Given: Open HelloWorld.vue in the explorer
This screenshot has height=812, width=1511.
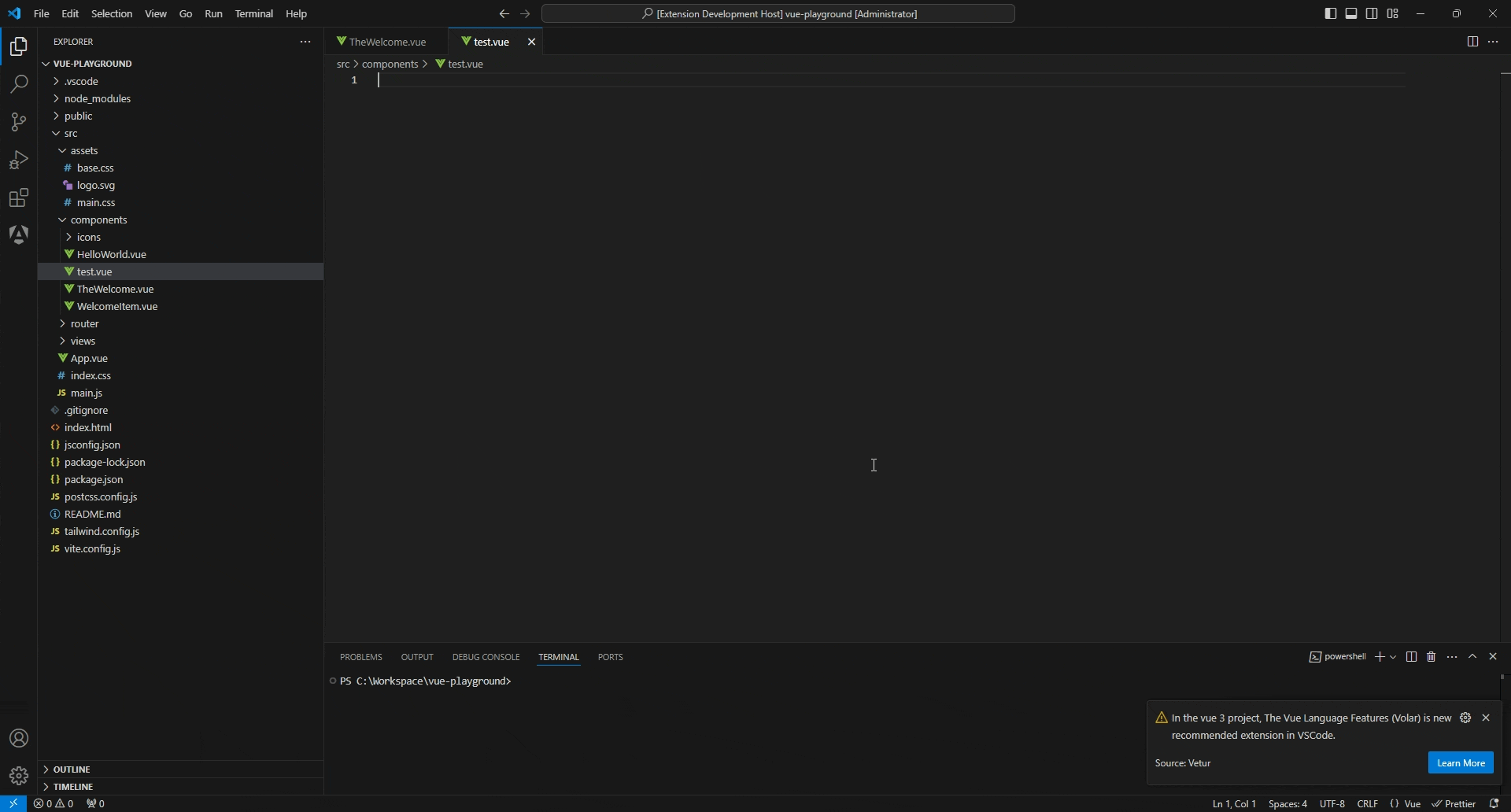Looking at the screenshot, I should (x=180, y=255).
